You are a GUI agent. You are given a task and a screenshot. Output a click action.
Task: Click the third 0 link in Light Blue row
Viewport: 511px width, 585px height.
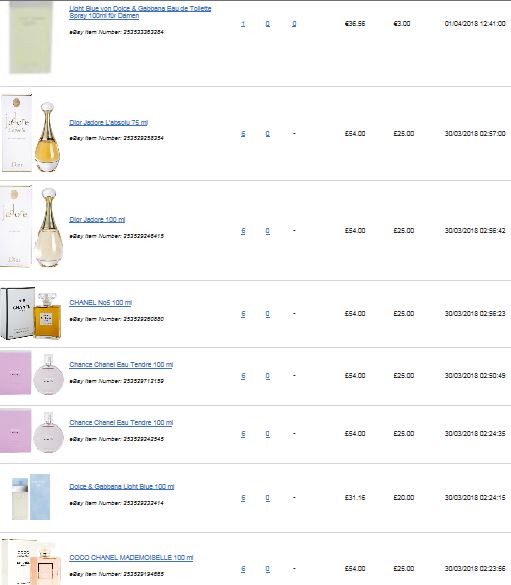pyautogui.click(x=294, y=24)
